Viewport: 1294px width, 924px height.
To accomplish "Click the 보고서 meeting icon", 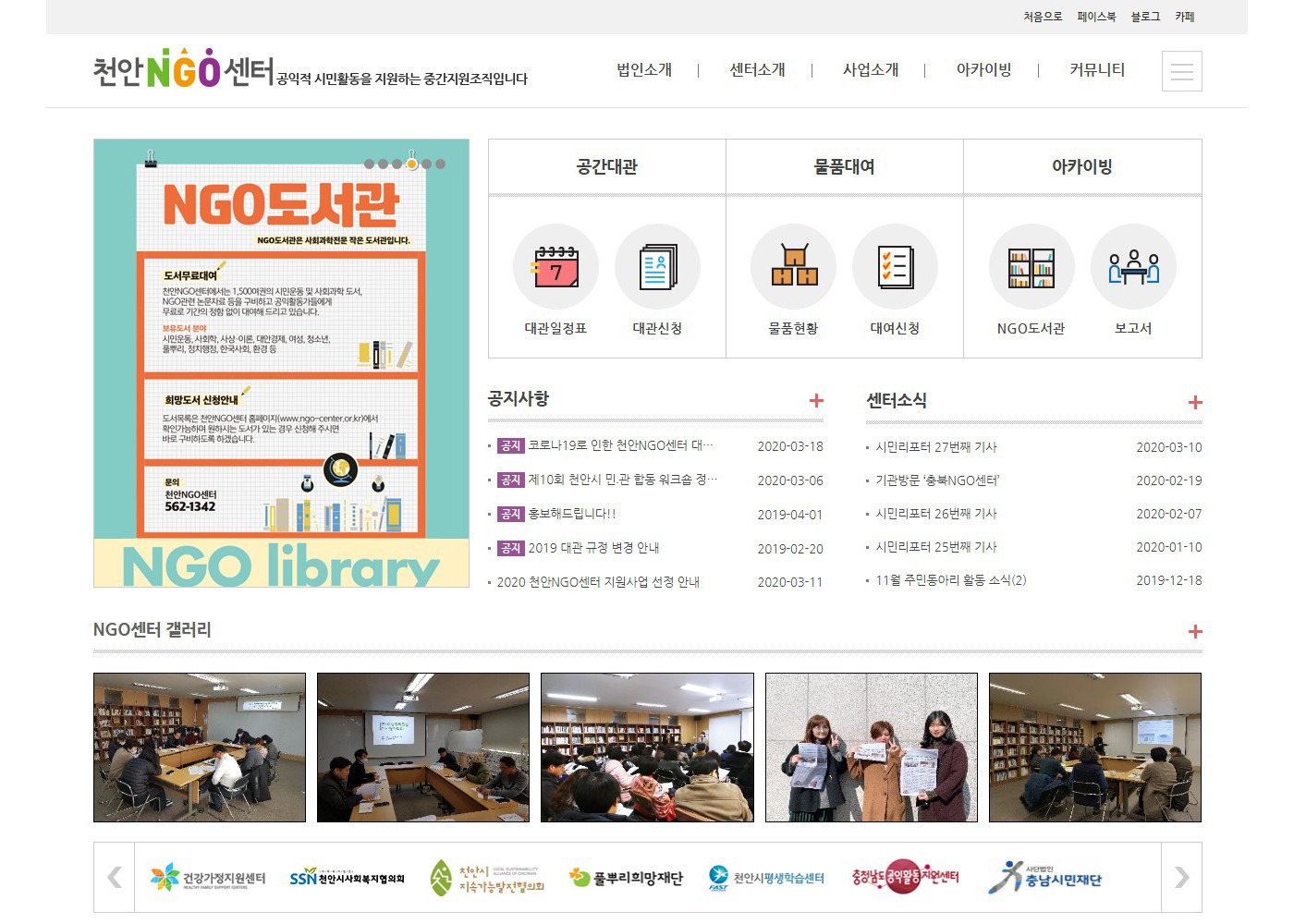I will pyautogui.click(x=1133, y=267).
